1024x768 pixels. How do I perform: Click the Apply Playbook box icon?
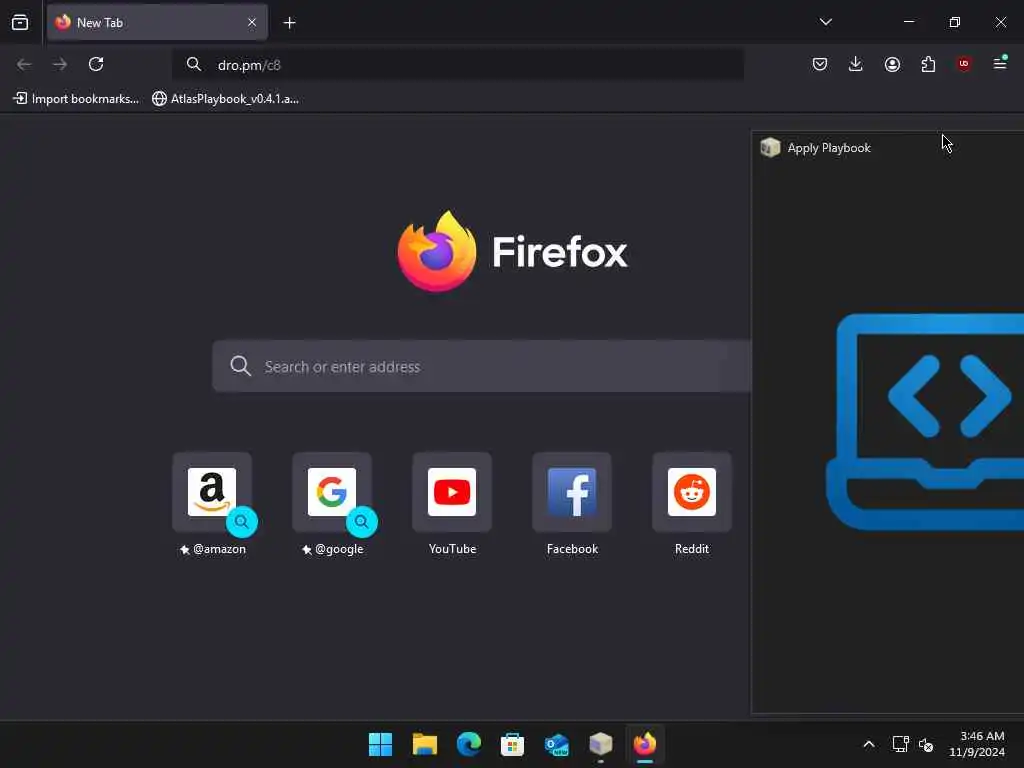tap(771, 148)
